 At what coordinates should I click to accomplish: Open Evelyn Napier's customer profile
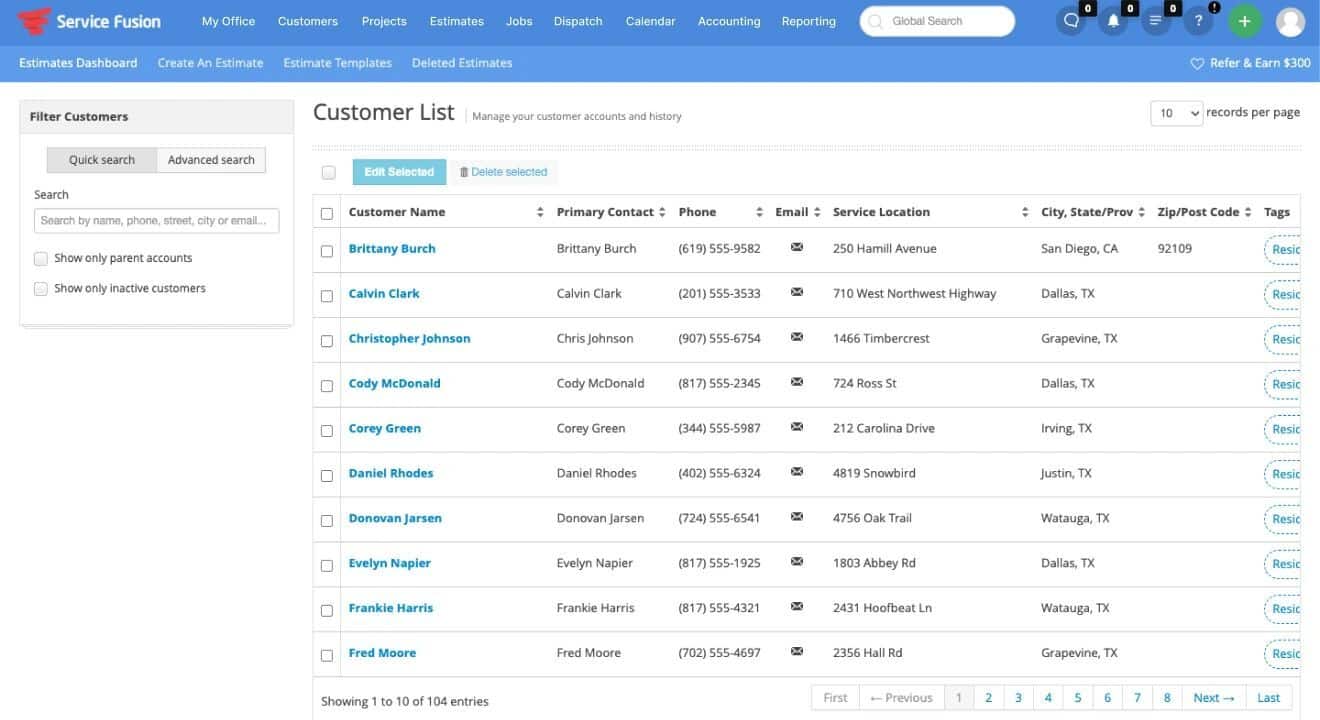tap(389, 563)
